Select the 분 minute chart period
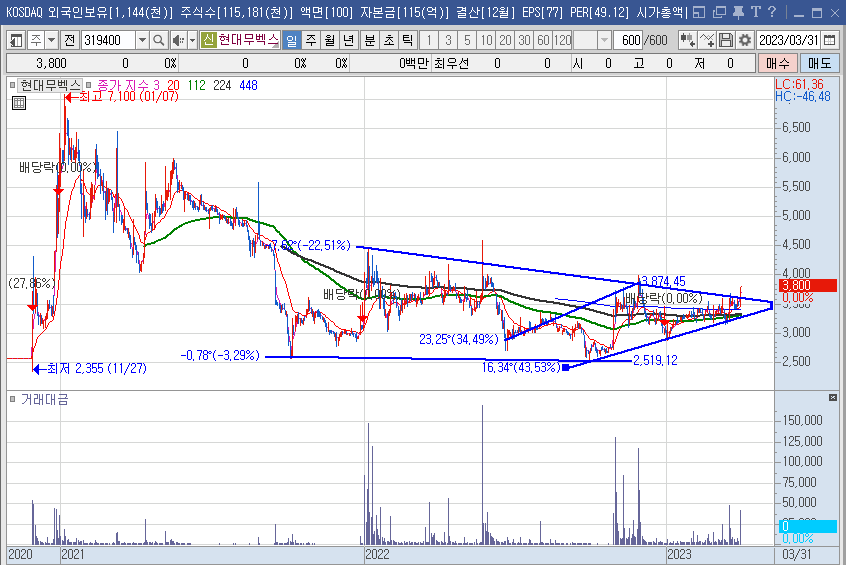This screenshot has width=846, height=565. point(370,40)
